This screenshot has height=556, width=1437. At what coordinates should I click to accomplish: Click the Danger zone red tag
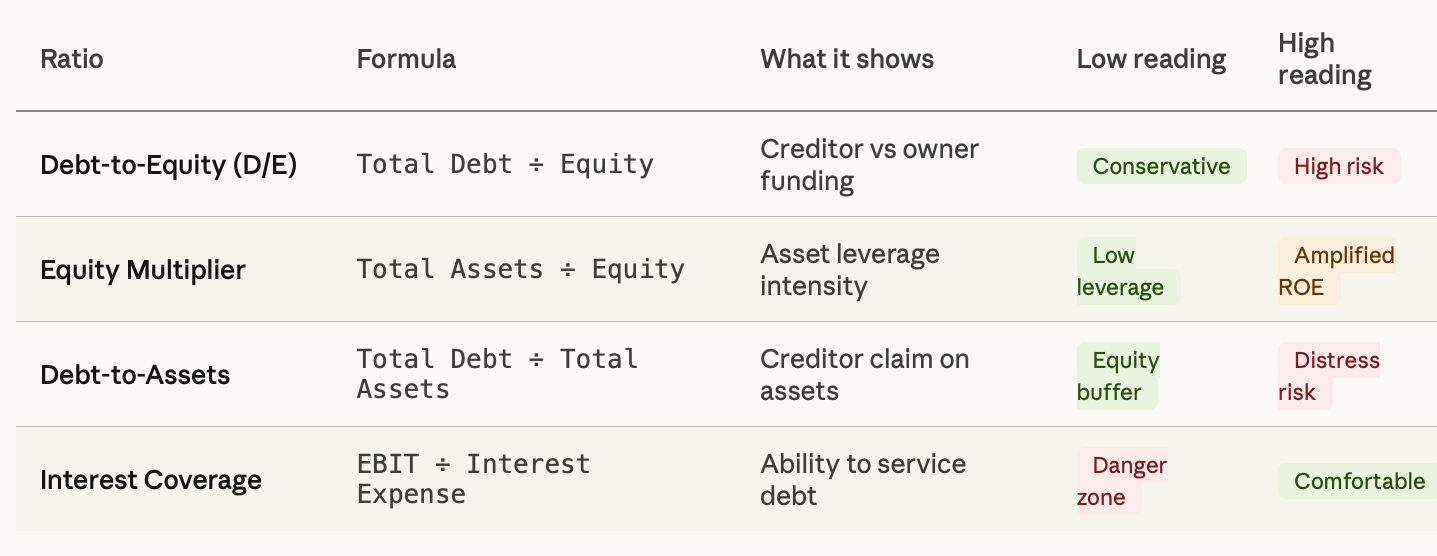coord(1122,481)
